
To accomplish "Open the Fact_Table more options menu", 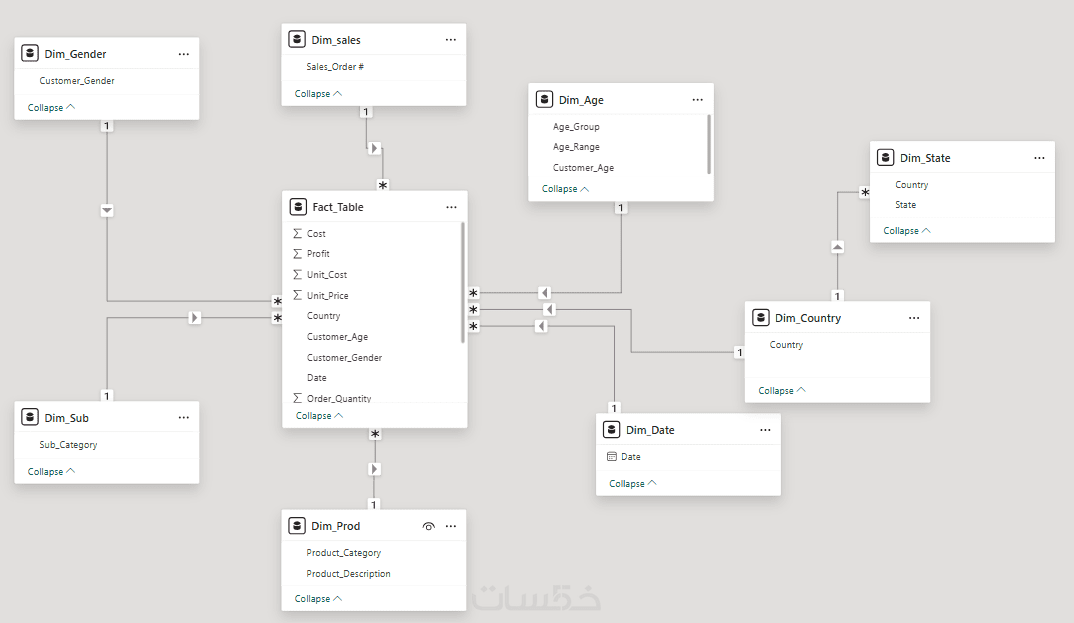I will (451, 207).
